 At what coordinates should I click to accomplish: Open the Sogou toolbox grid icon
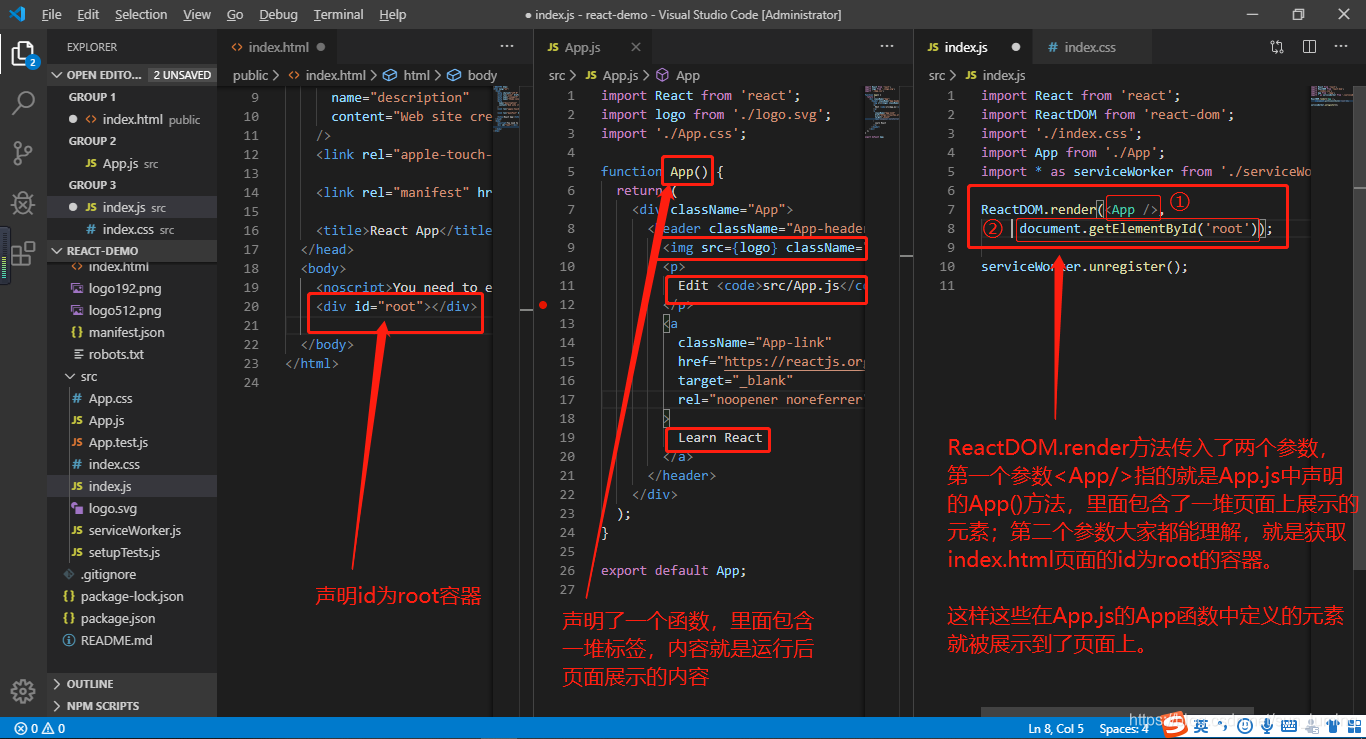(1357, 726)
